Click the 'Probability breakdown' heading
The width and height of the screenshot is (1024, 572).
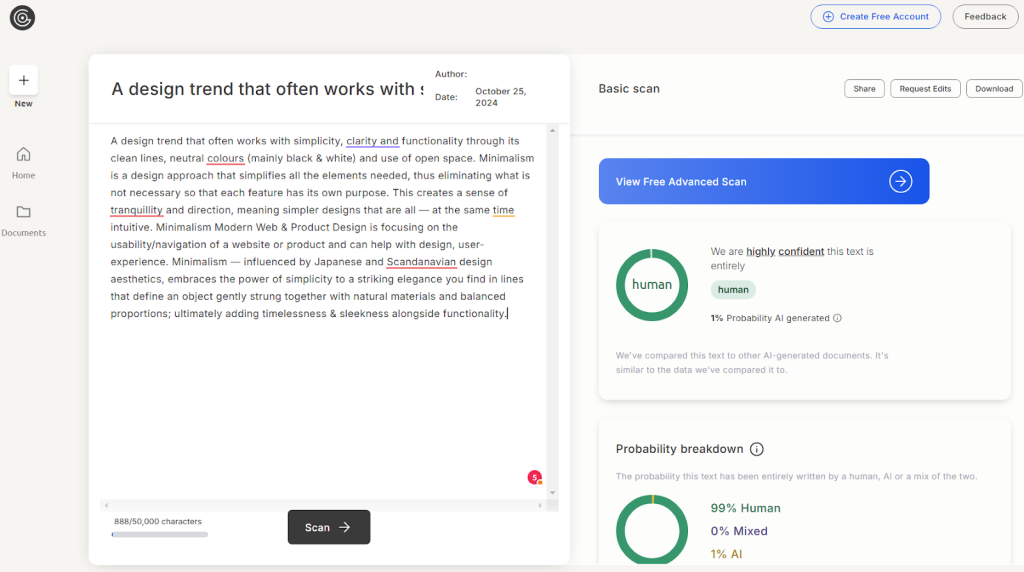click(x=679, y=449)
